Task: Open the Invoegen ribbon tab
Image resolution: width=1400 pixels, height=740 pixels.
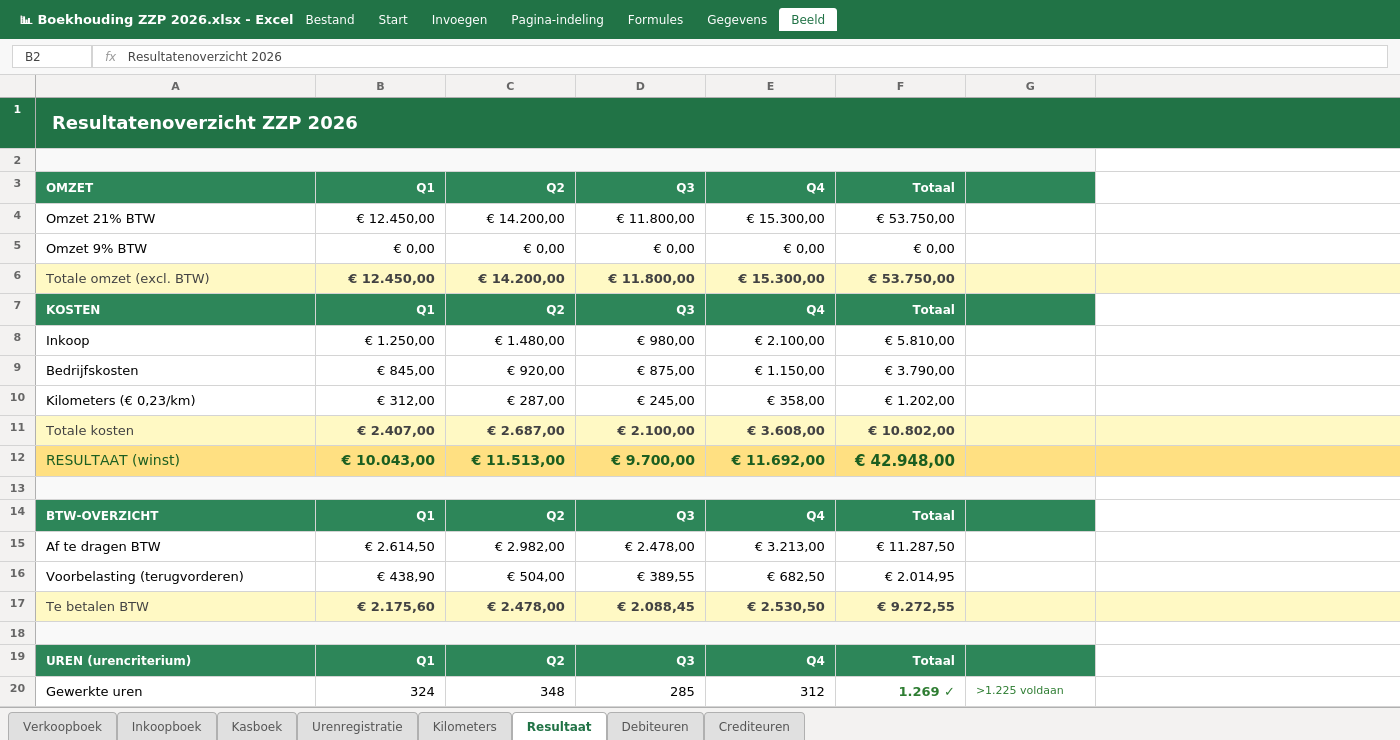Action: [x=459, y=19]
